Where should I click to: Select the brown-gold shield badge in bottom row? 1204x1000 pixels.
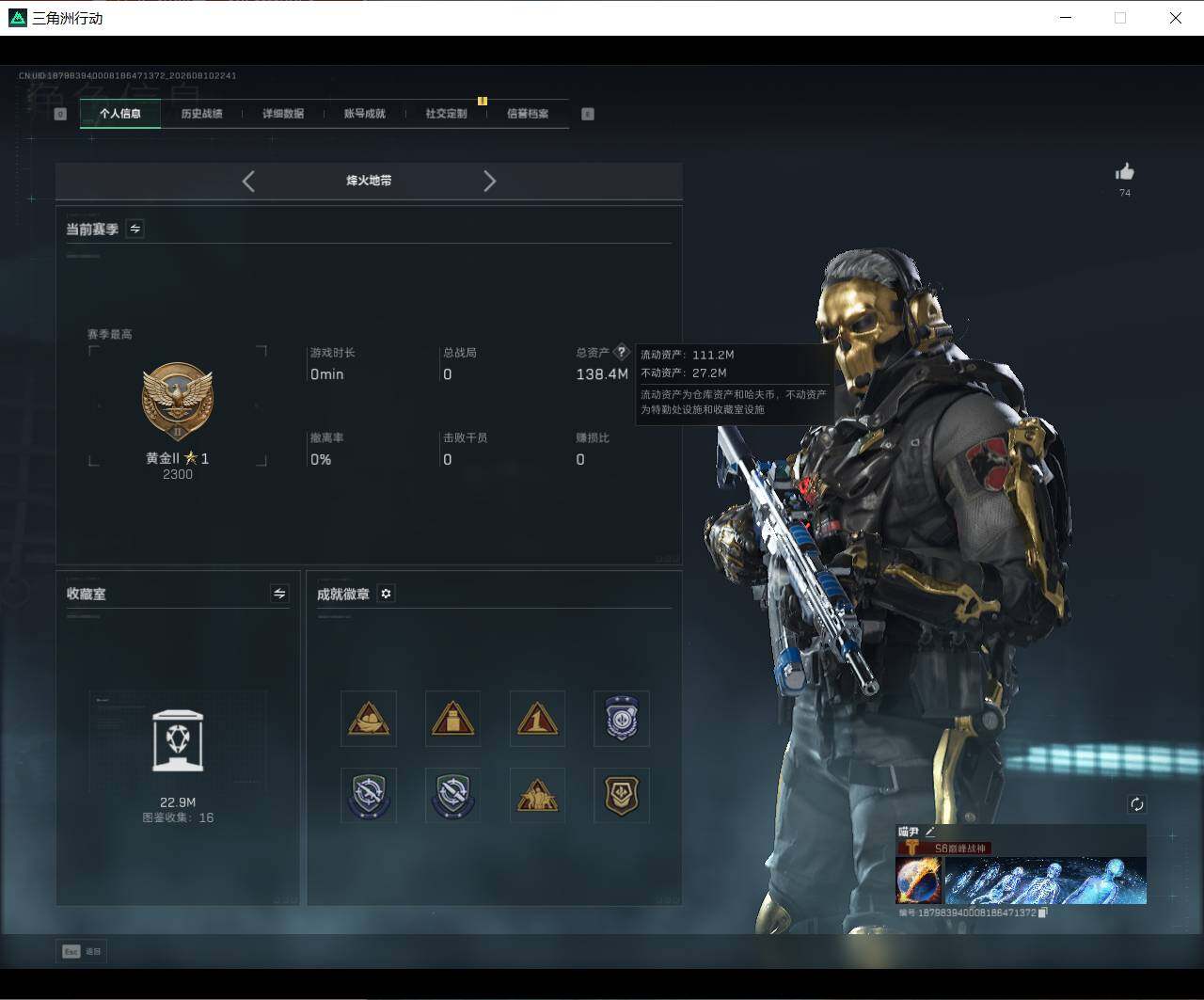[x=621, y=795]
